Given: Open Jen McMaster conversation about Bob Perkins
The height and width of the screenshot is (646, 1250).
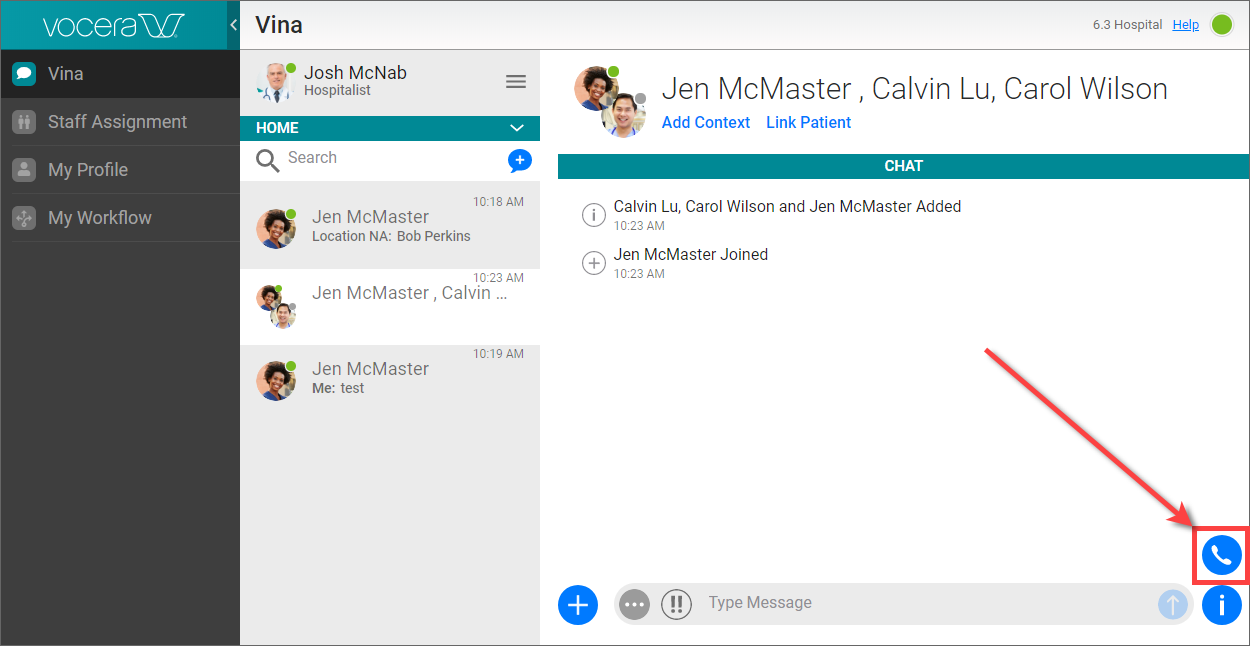Looking at the screenshot, I should (390, 226).
